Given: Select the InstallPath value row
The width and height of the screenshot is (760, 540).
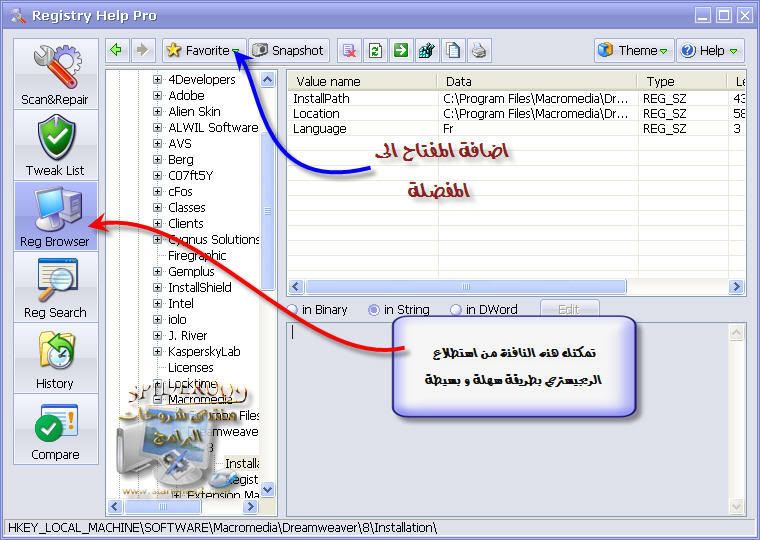Looking at the screenshot, I should [517, 98].
